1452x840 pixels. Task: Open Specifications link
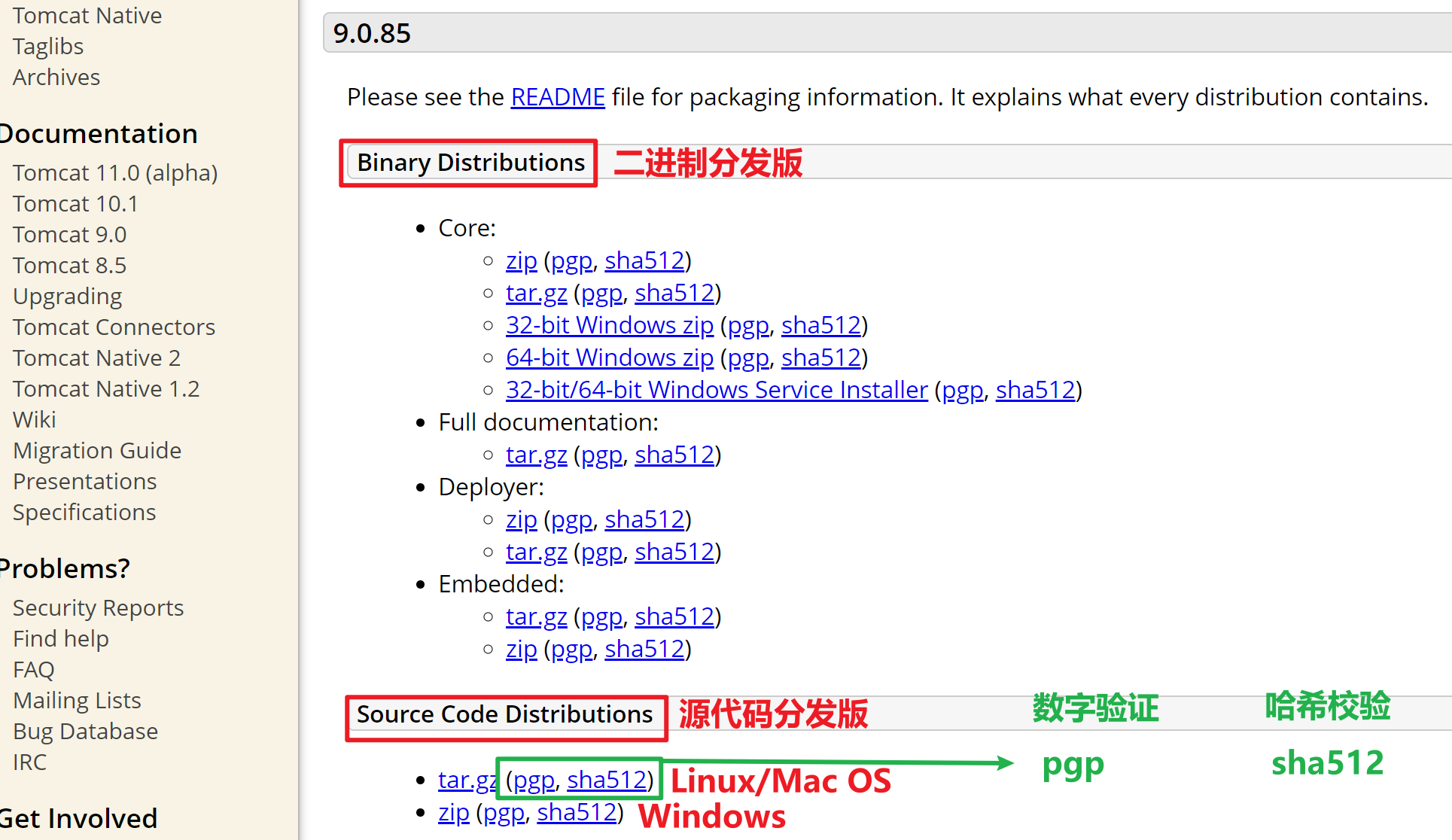click(84, 512)
